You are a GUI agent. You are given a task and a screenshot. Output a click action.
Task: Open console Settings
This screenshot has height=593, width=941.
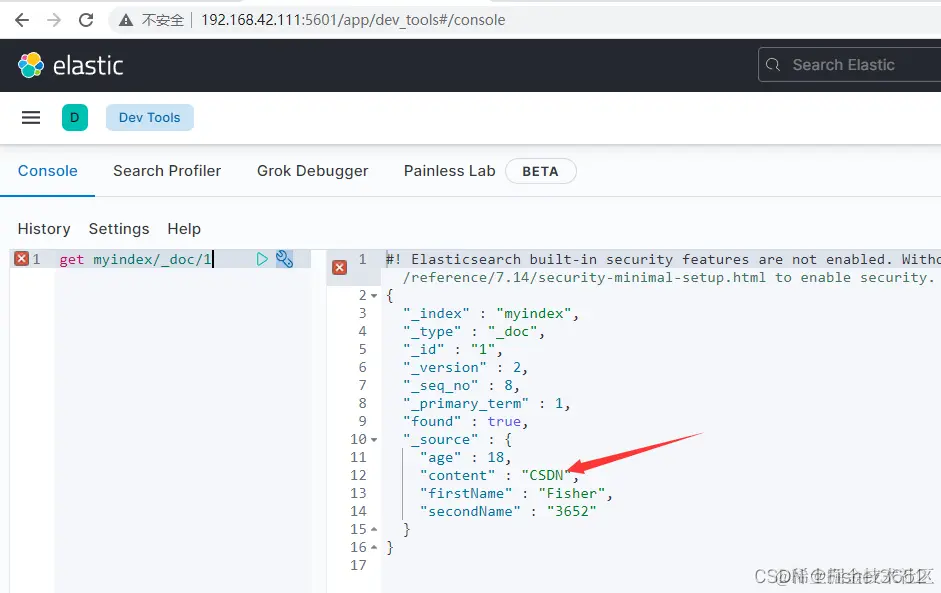tap(119, 229)
